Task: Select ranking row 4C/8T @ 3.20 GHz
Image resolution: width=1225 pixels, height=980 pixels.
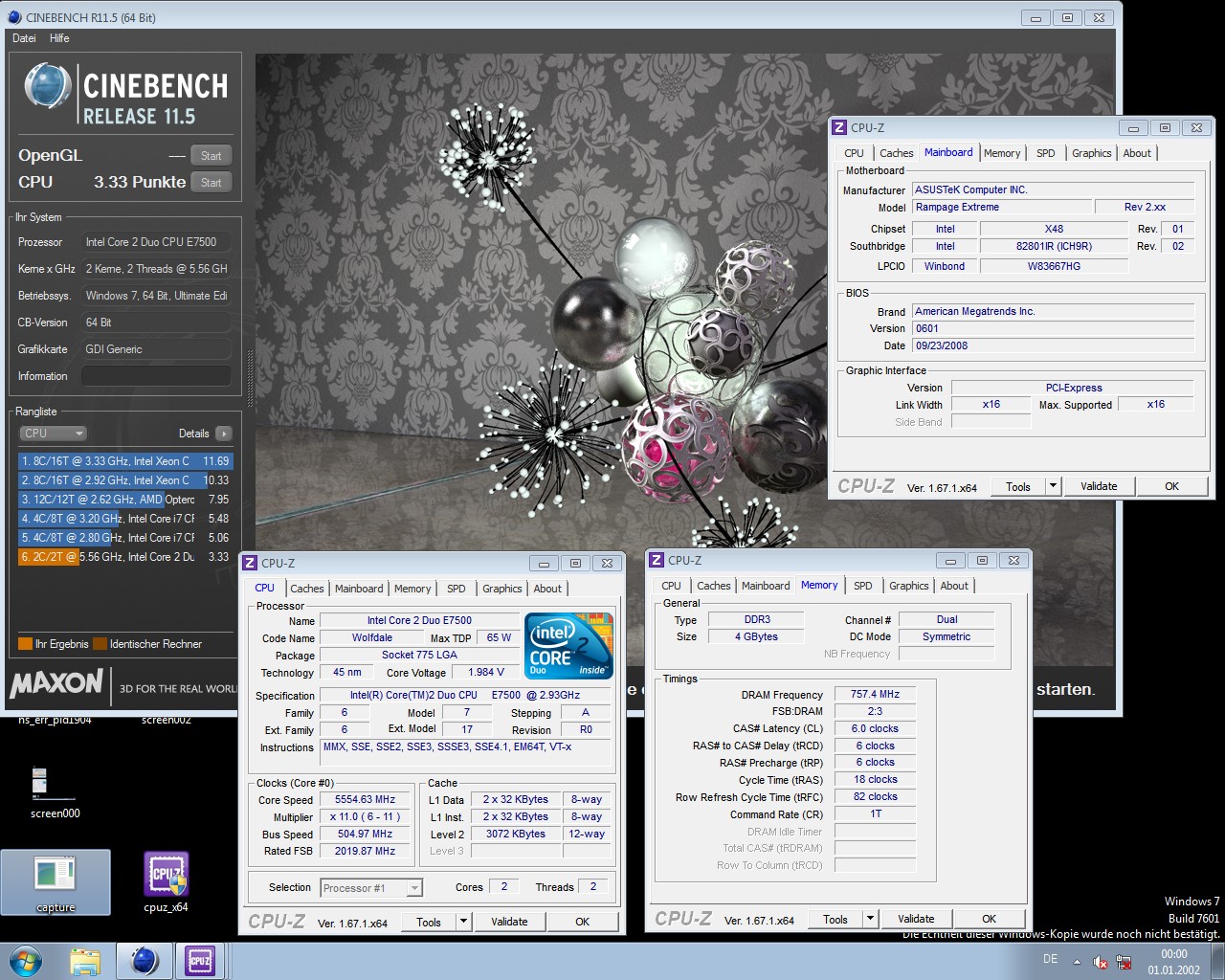Action: click(124, 518)
